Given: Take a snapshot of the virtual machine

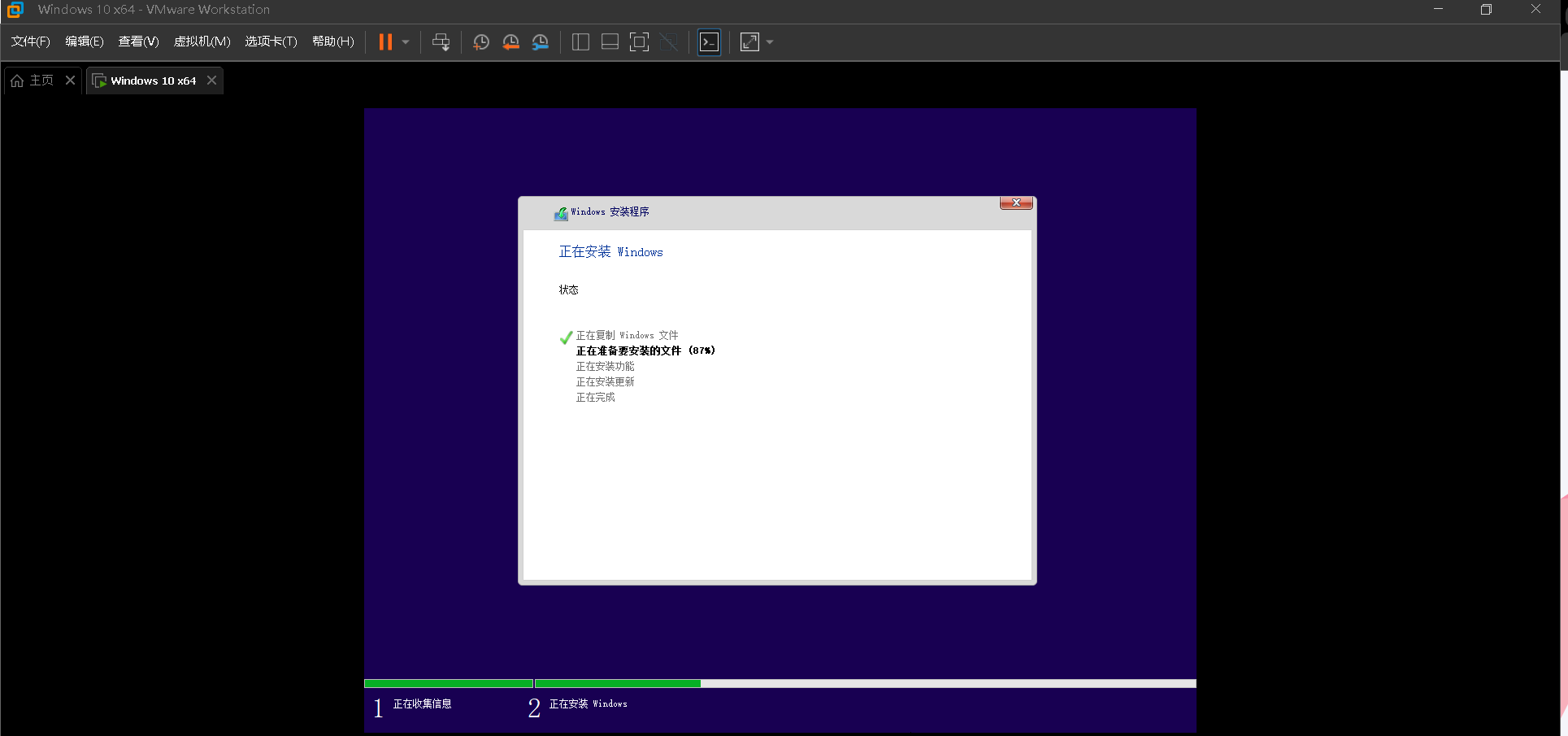Looking at the screenshot, I should [481, 42].
